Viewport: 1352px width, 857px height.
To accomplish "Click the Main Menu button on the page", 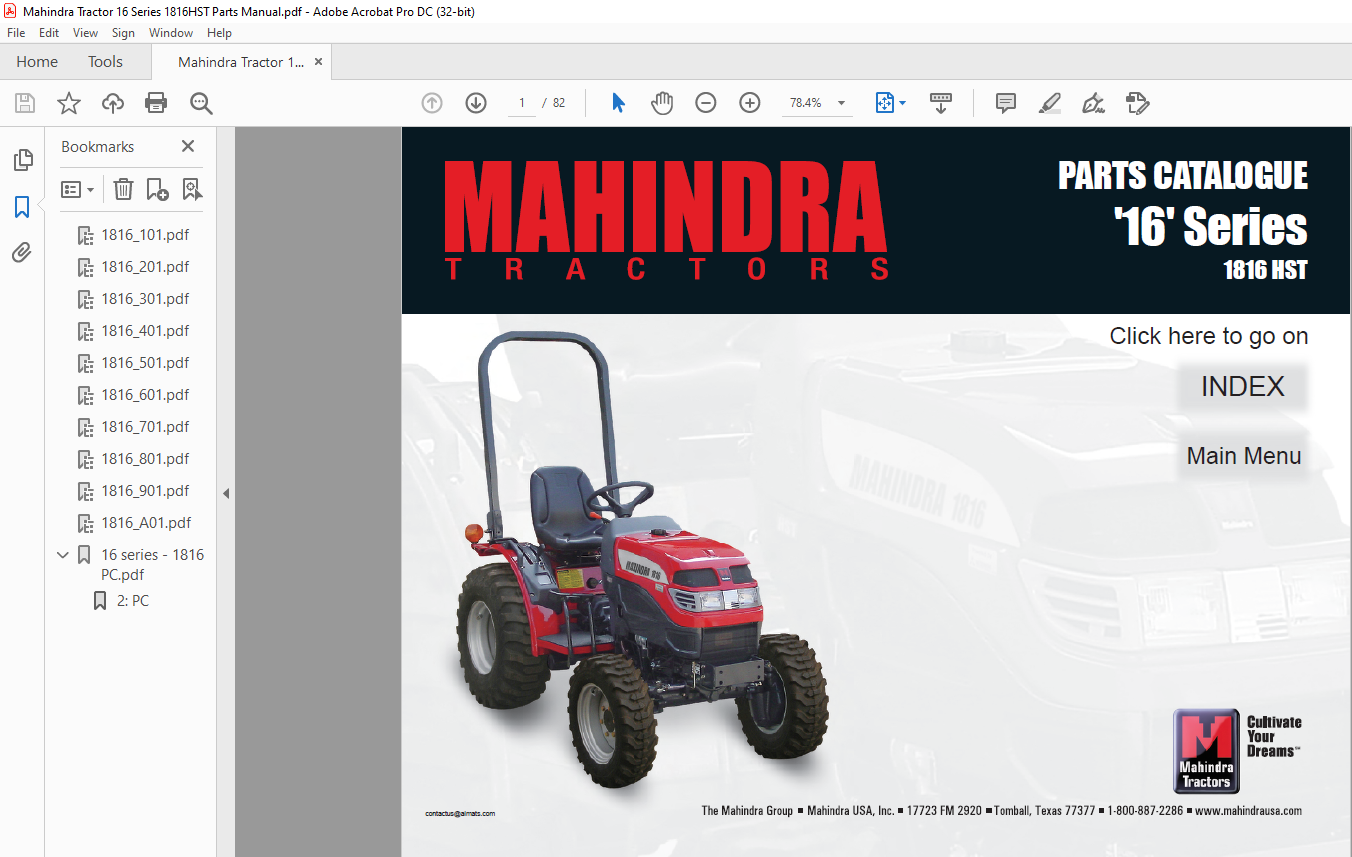I will 1243,456.
